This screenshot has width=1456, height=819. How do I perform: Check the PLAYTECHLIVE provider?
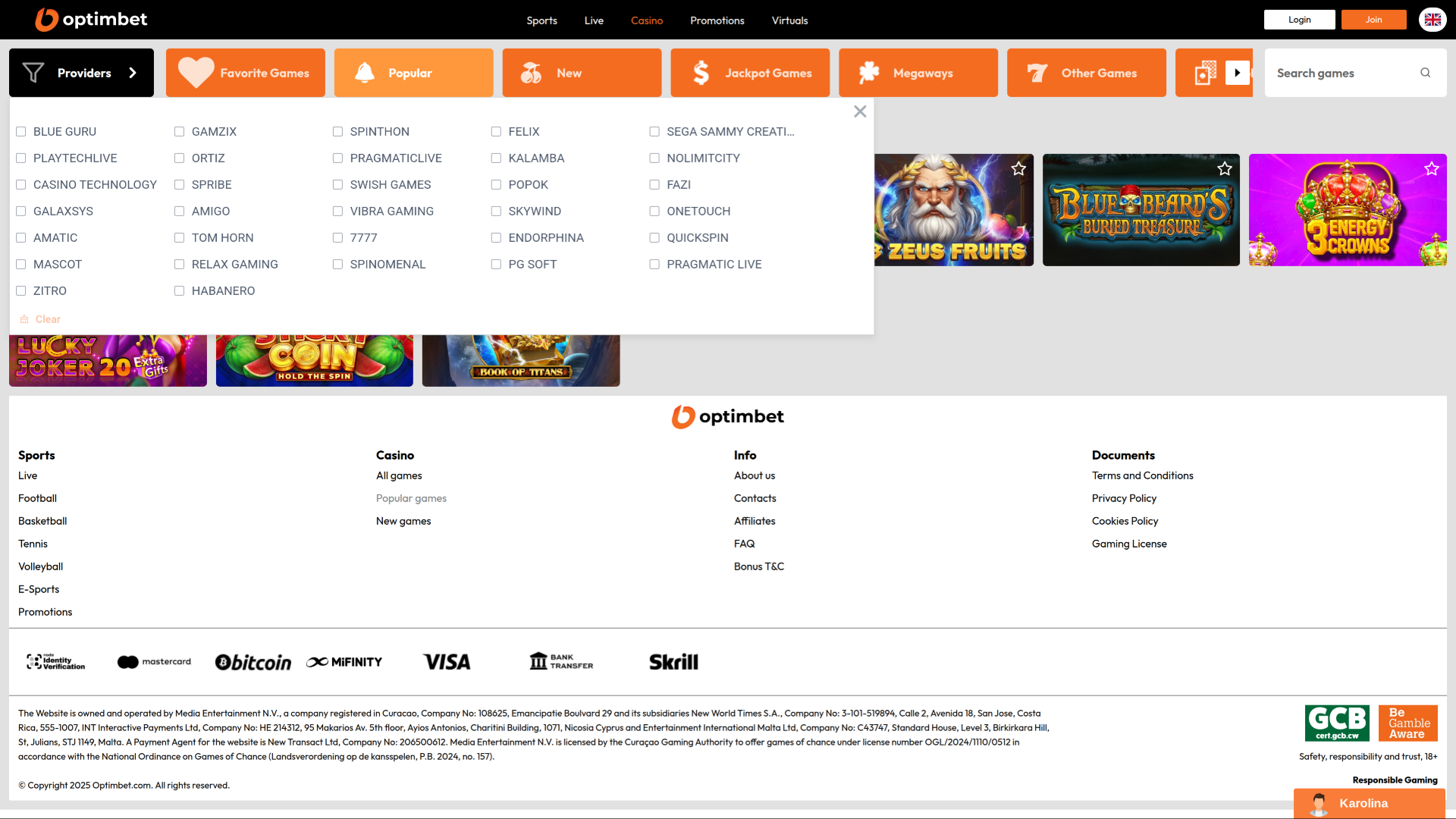coord(21,158)
